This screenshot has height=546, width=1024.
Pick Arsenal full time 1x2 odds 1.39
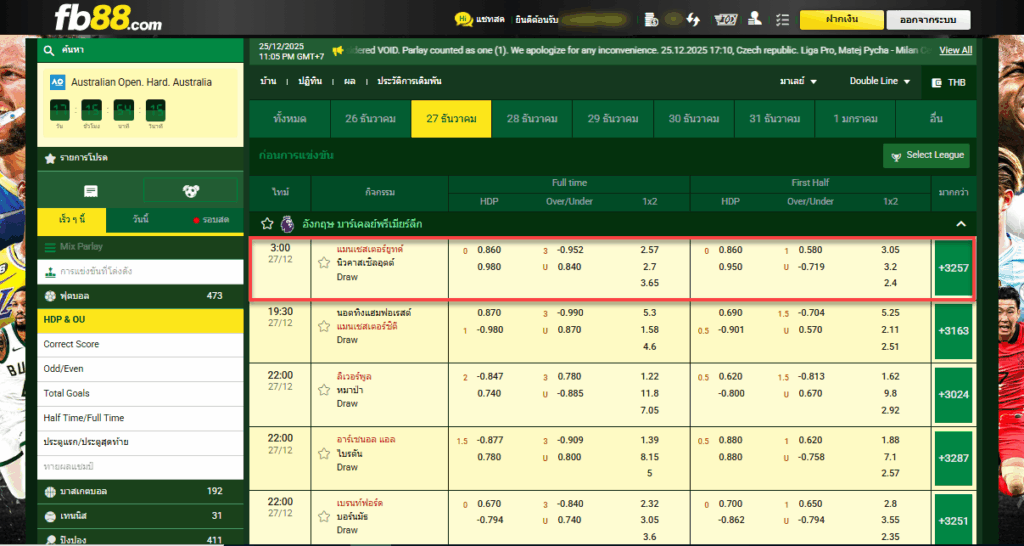tap(650, 440)
